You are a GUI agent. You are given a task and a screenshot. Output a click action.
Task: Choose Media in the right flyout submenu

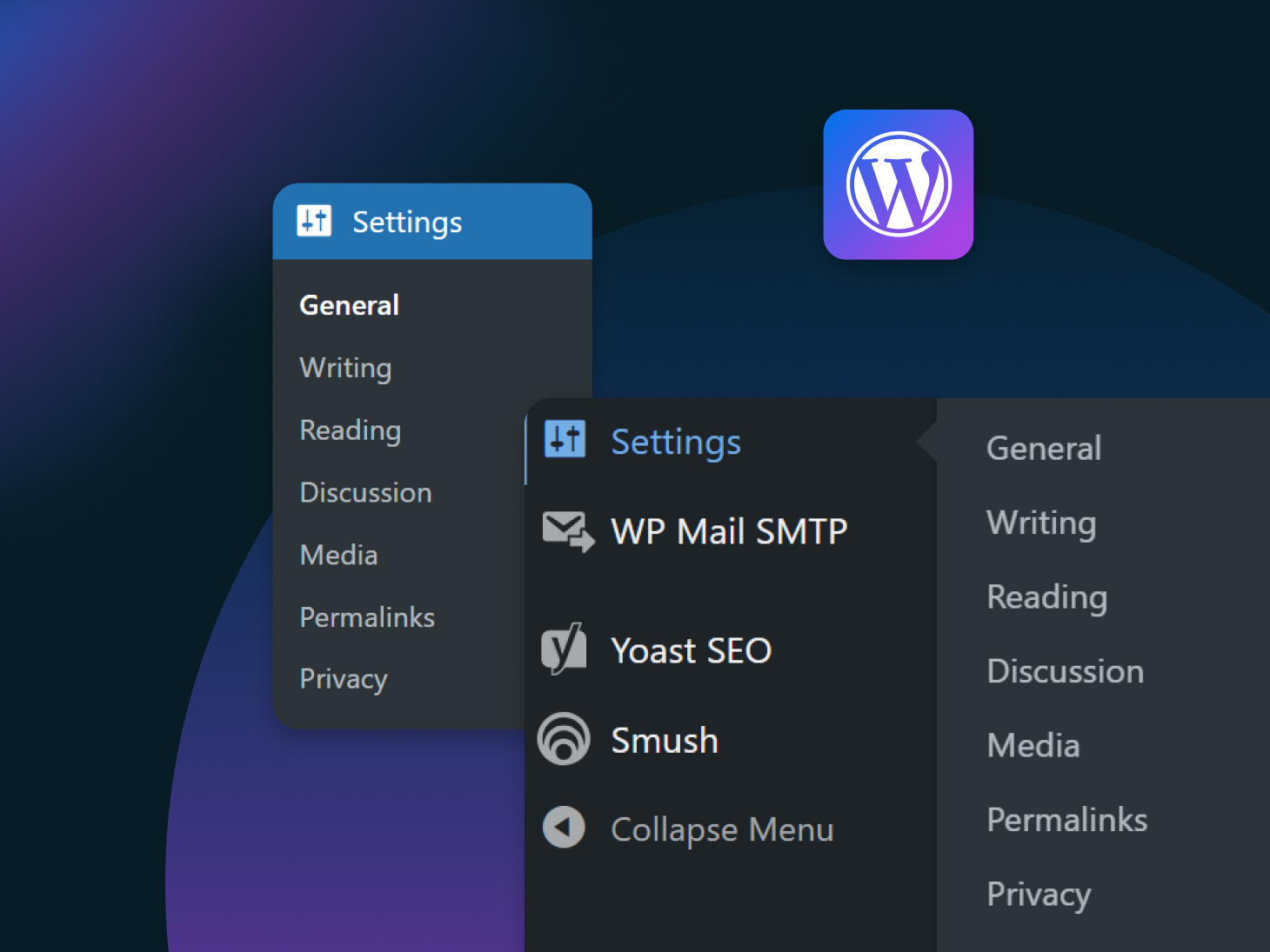pos(1033,746)
